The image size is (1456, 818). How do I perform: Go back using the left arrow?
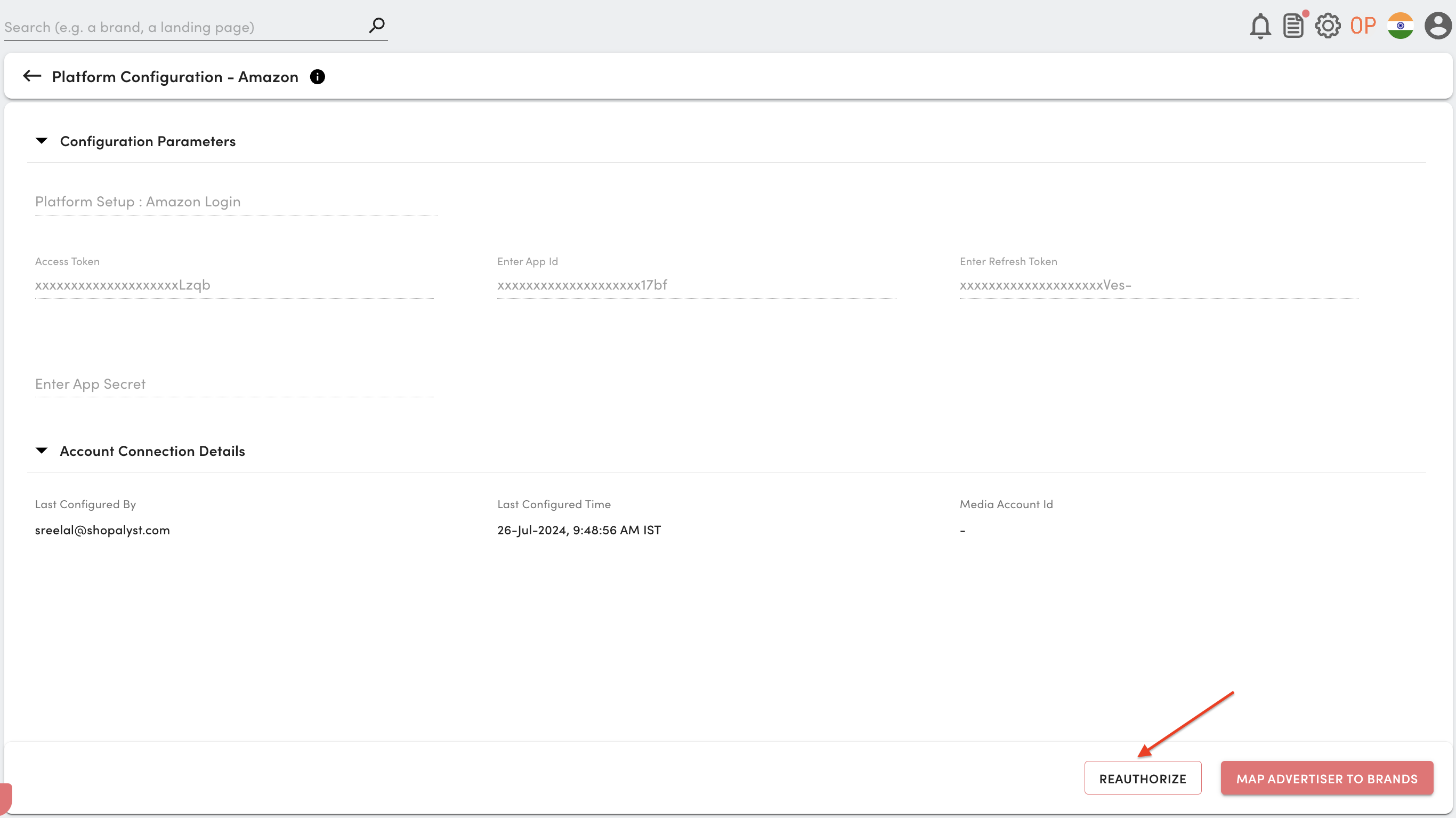(32, 76)
